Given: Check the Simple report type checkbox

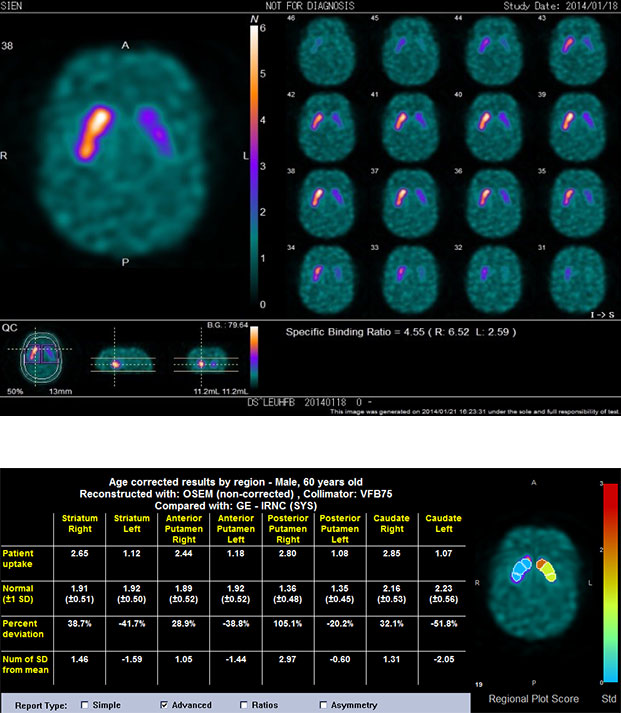Looking at the screenshot, I should tap(85, 705).
